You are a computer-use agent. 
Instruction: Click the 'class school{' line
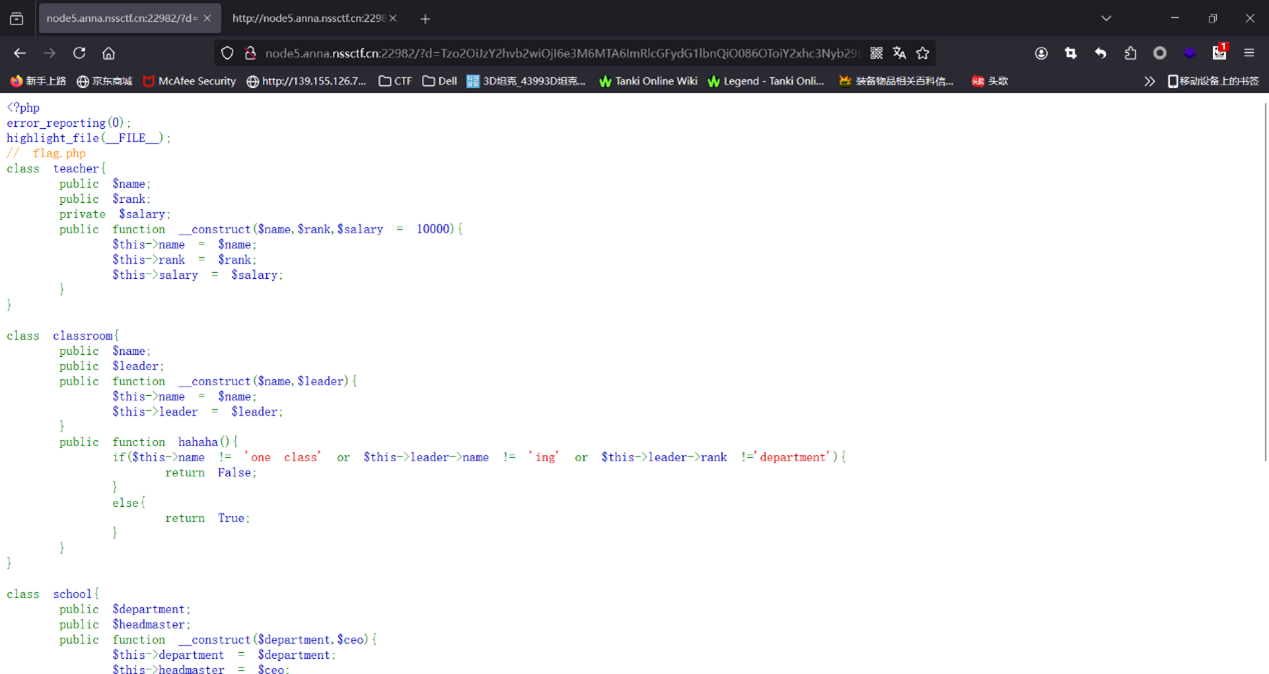pyautogui.click(x=53, y=594)
